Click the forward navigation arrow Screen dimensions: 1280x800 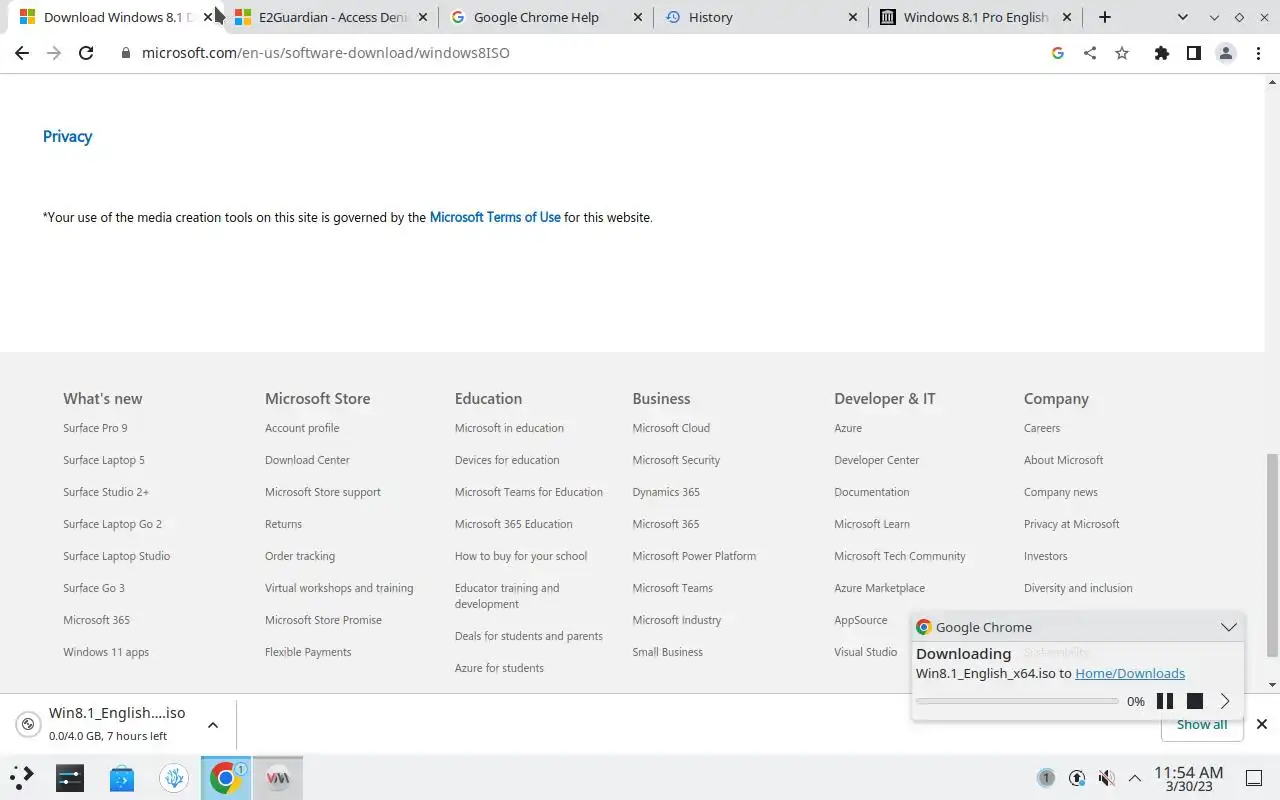(x=54, y=53)
